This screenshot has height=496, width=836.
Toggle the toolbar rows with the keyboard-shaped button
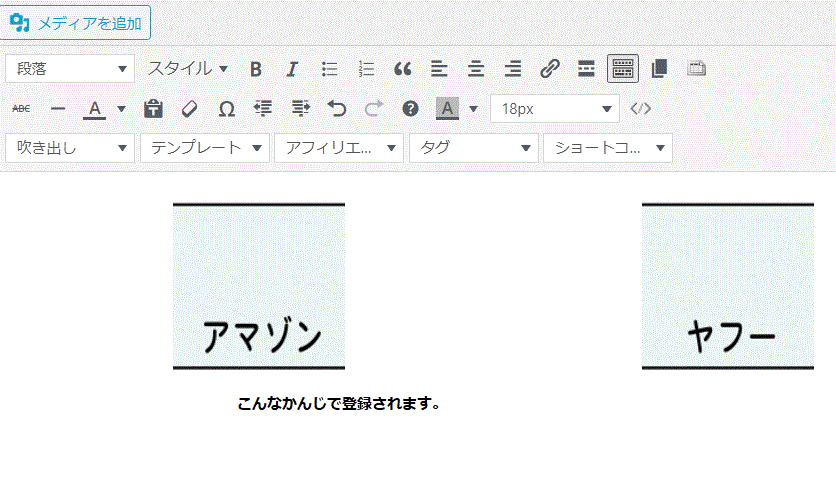[x=623, y=69]
